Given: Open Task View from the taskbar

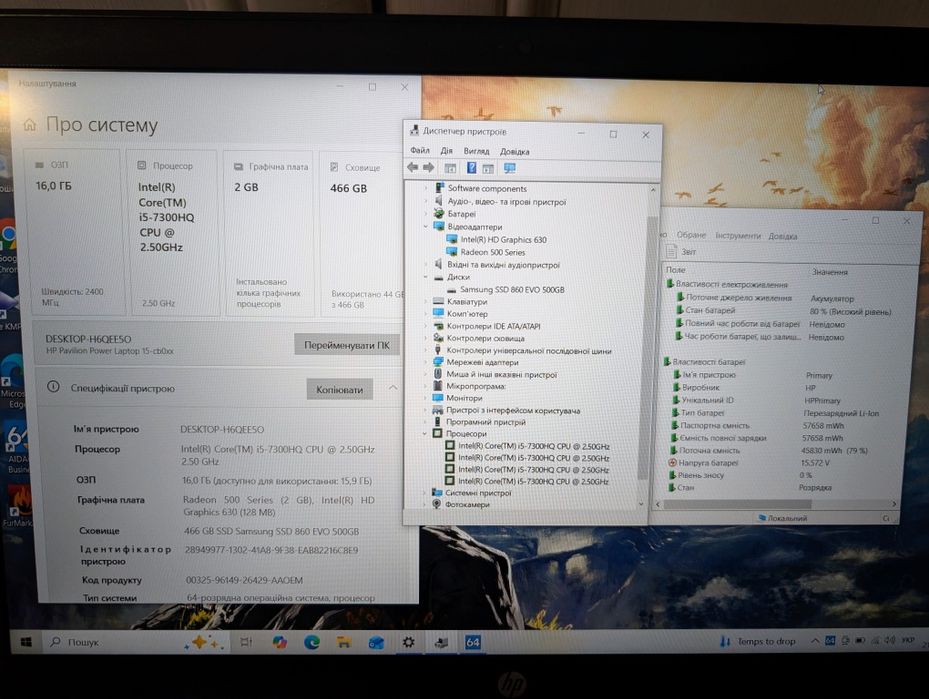Looking at the screenshot, I should point(246,642).
